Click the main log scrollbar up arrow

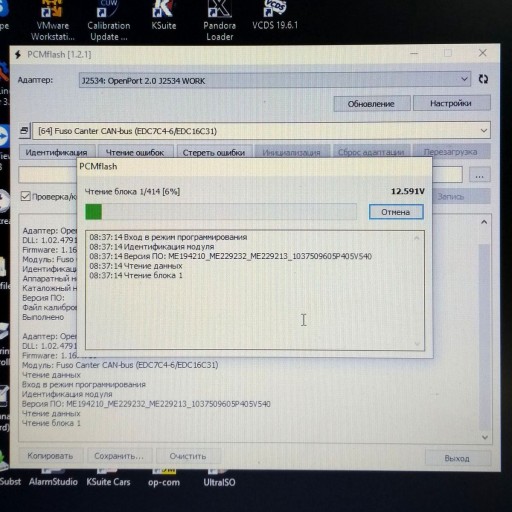tap(484, 222)
